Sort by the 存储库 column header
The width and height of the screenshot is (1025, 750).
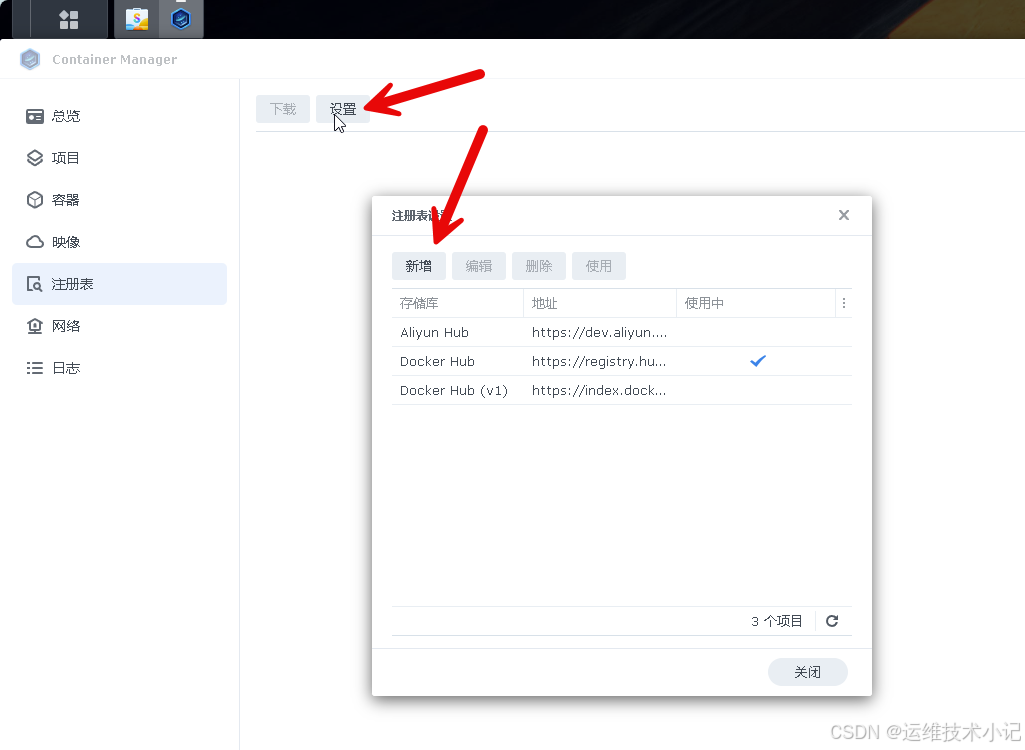pyautogui.click(x=458, y=303)
